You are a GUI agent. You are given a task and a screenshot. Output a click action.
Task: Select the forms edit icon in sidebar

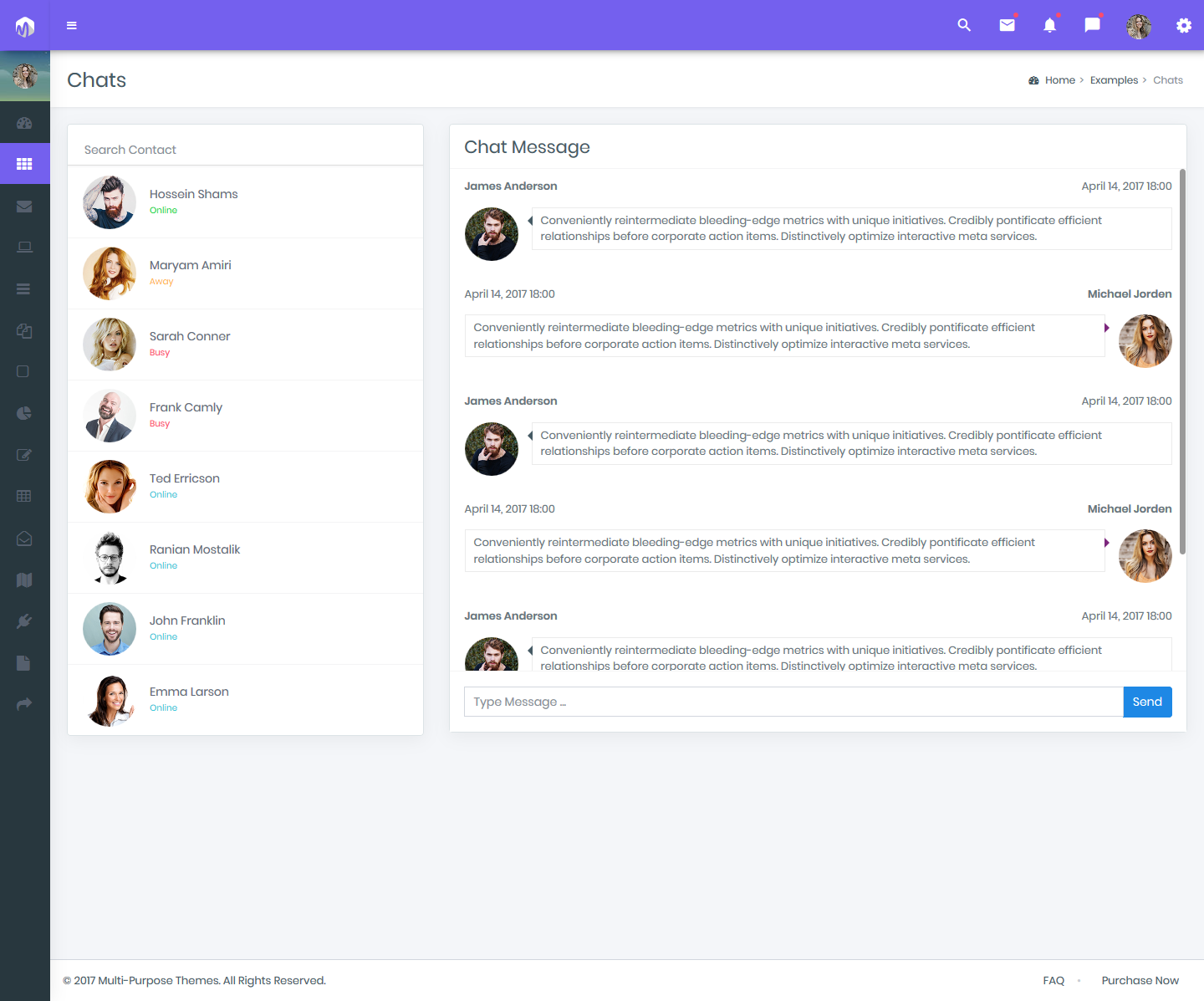[24, 455]
